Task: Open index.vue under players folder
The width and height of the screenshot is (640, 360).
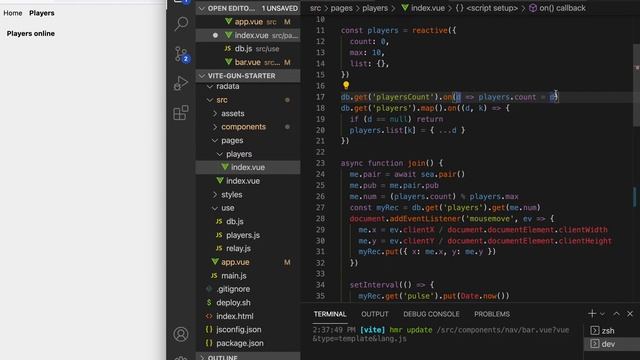Action: pos(248,167)
